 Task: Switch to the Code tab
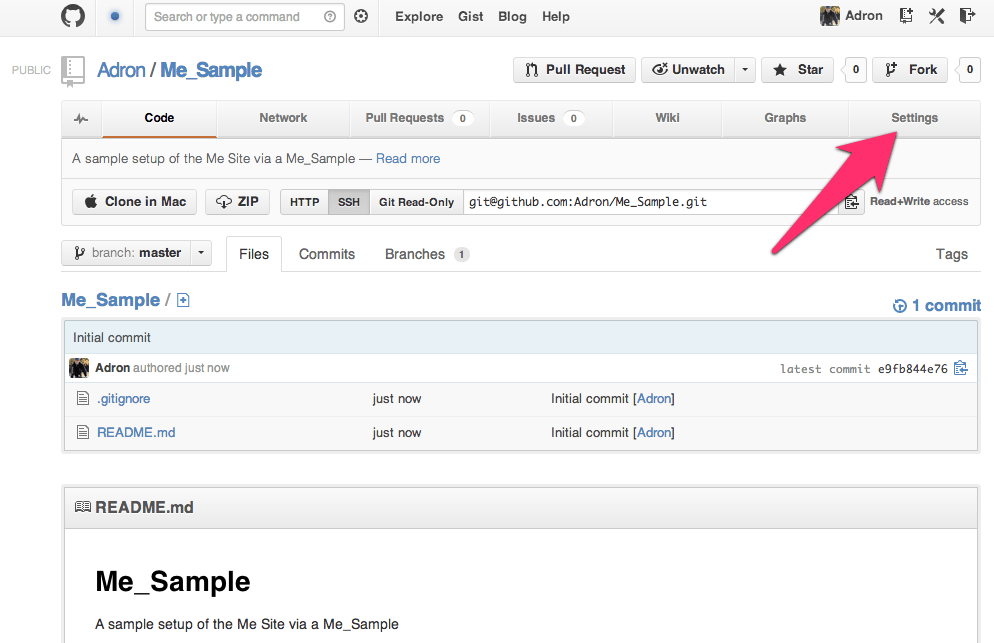coord(159,118)
